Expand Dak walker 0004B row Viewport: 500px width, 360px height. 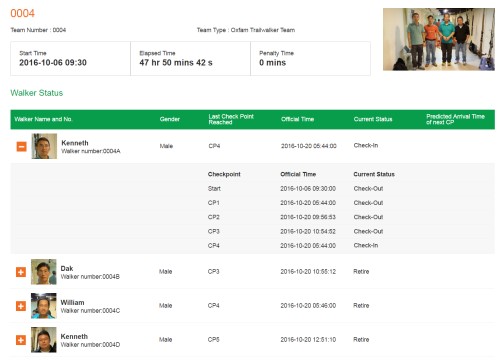tap(21, 272)
